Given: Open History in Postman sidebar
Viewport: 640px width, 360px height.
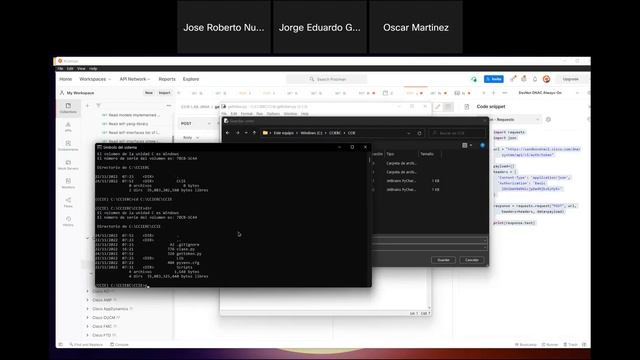Looking at the screenshot, I should (x=68, y=221).
